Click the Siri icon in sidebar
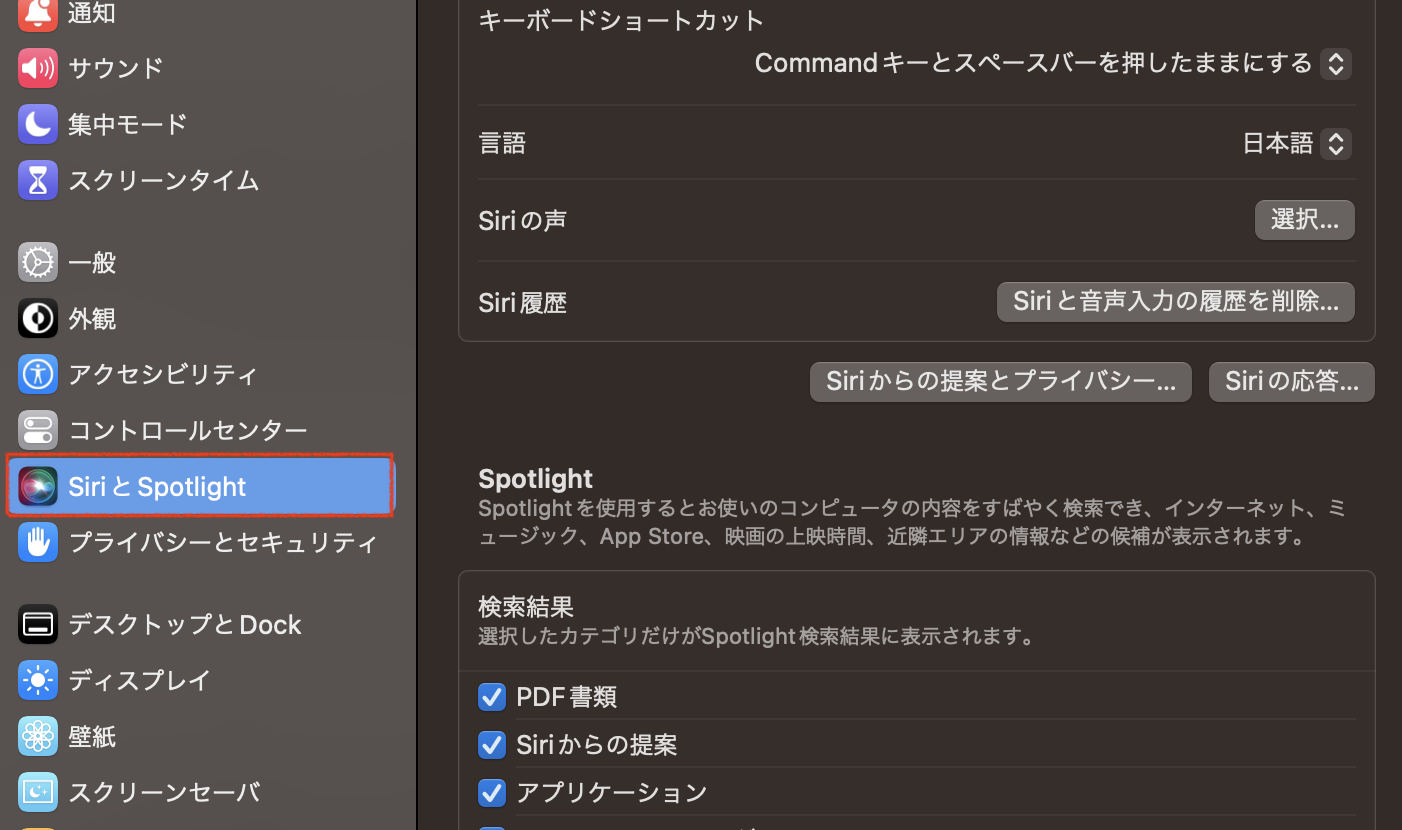 coord(38,487)
